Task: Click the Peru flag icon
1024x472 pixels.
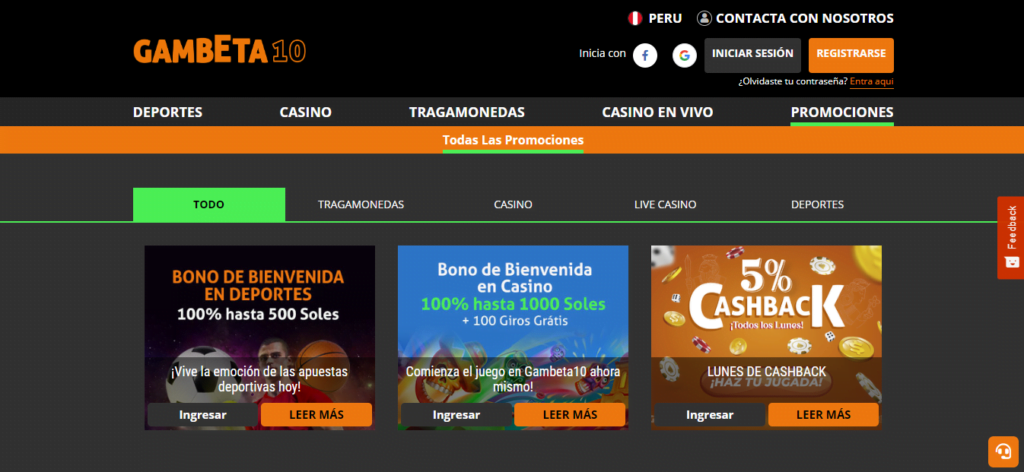Action: click(635, 18)
